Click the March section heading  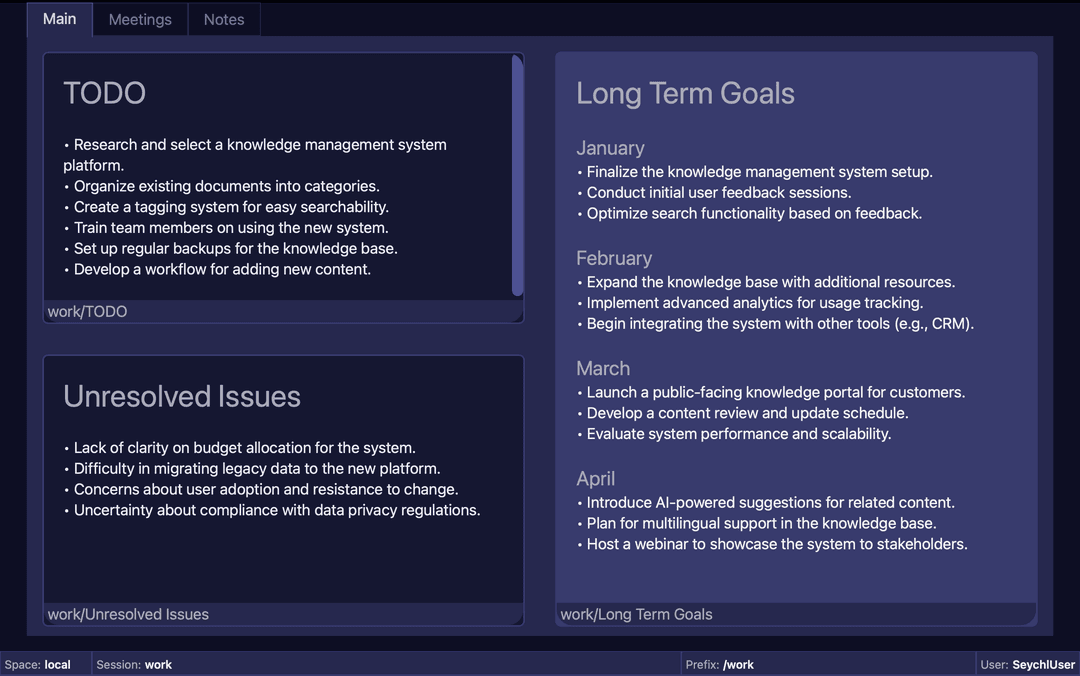(x=603, y=368)
